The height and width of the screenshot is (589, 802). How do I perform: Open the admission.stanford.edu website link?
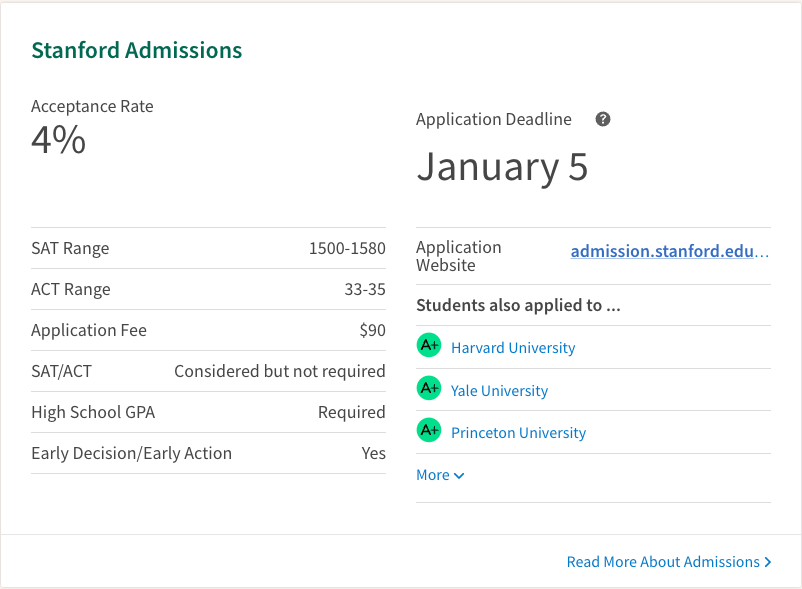670,251
